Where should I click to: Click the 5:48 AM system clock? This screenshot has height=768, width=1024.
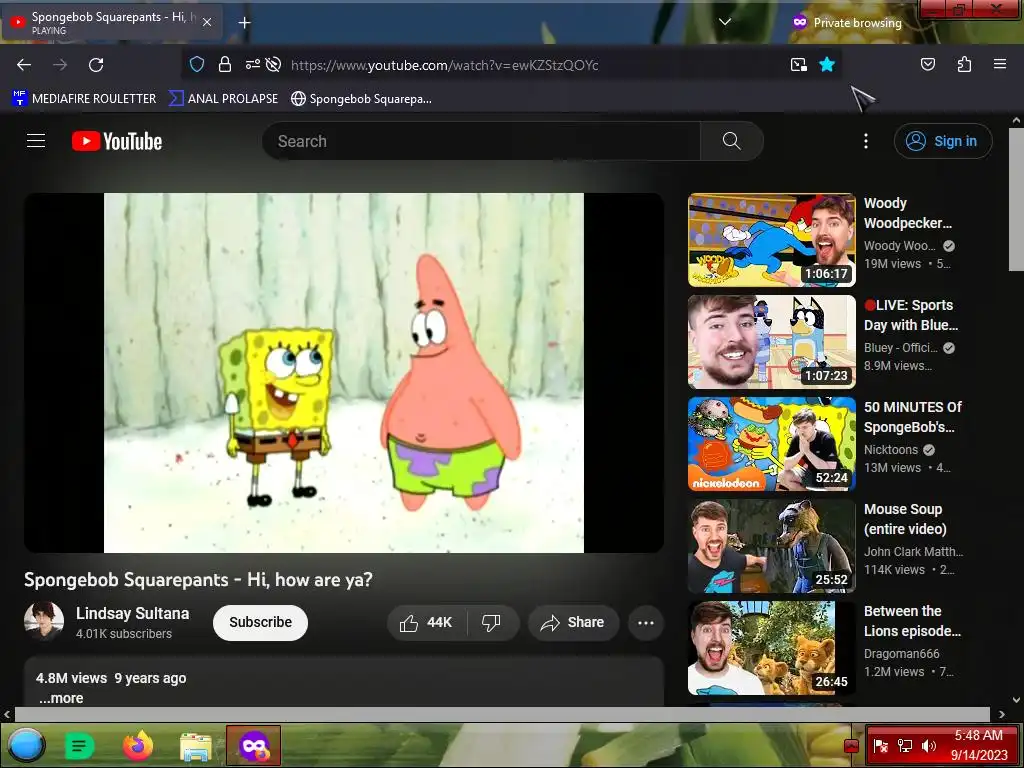(978, 736)
